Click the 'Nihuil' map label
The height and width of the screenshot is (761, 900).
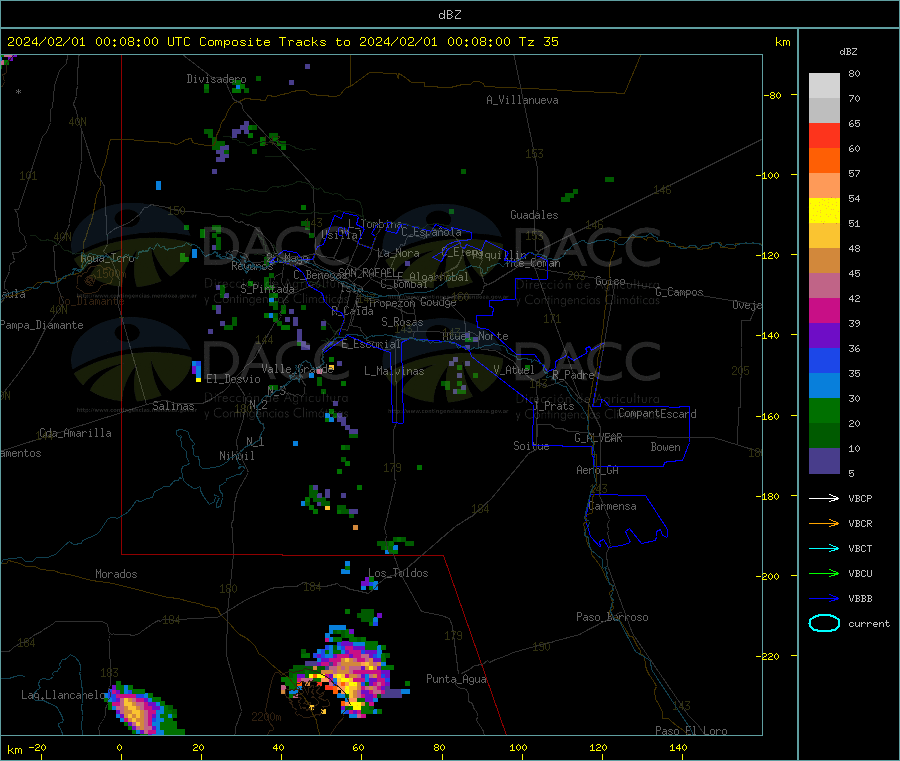pyautogui.click(x=237, y=456)
